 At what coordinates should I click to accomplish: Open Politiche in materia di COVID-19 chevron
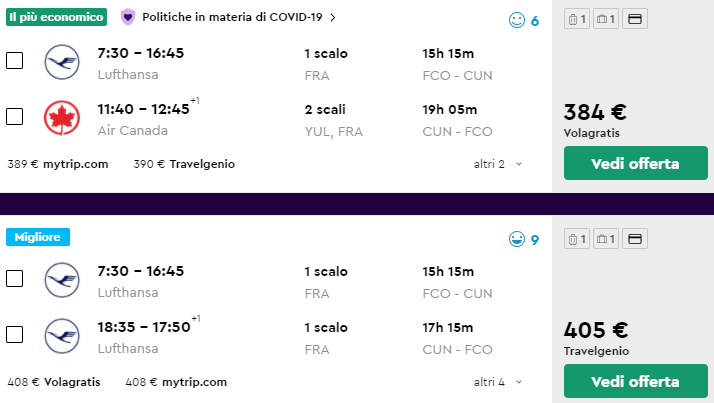(333, 17)
